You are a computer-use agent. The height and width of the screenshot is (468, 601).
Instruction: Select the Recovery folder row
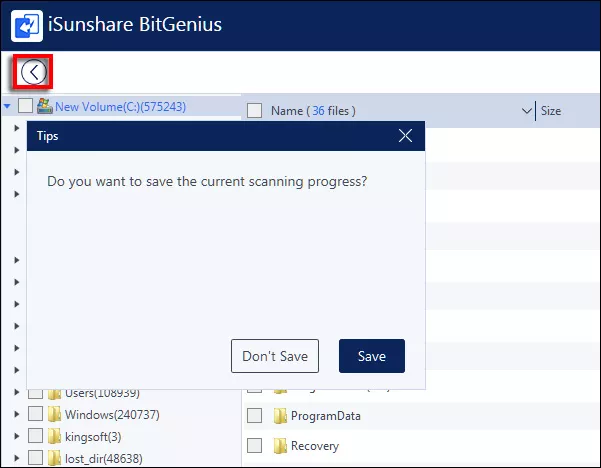pos(422,446)
